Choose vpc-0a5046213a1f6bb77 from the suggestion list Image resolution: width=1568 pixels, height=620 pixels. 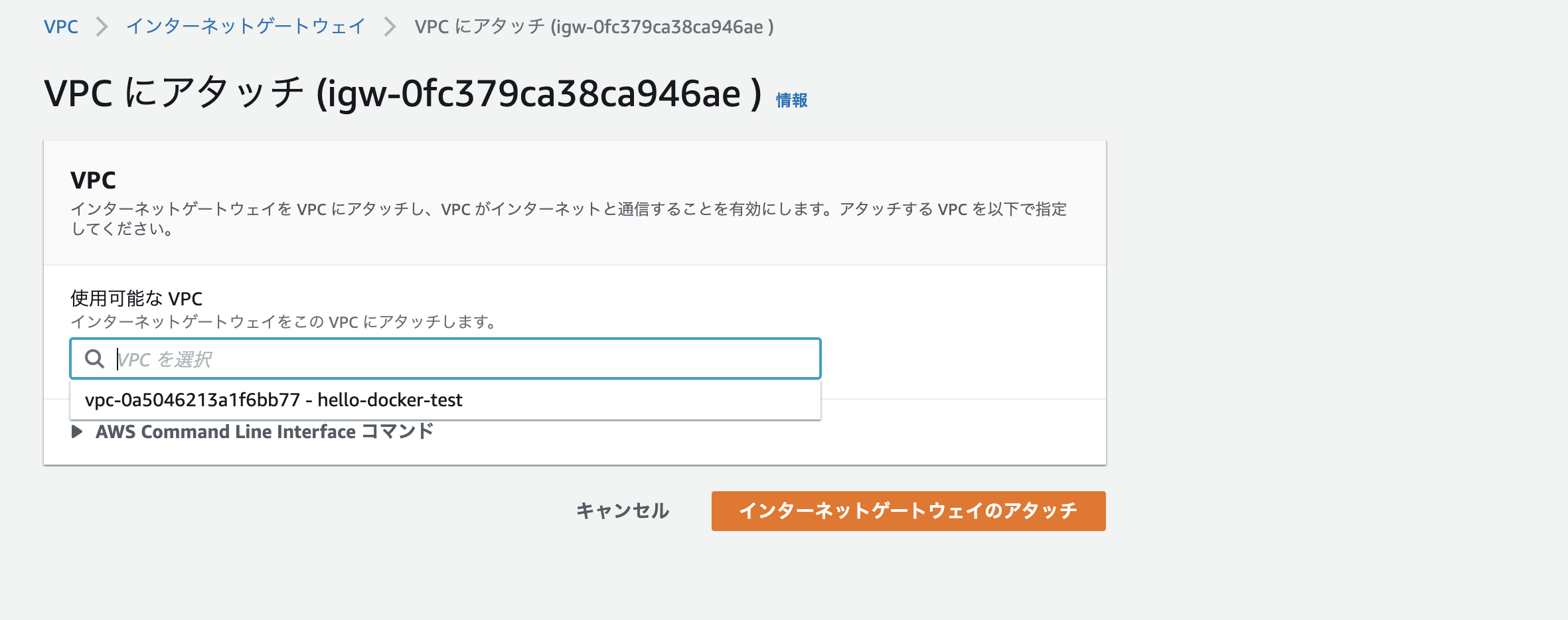coord(193,400)
